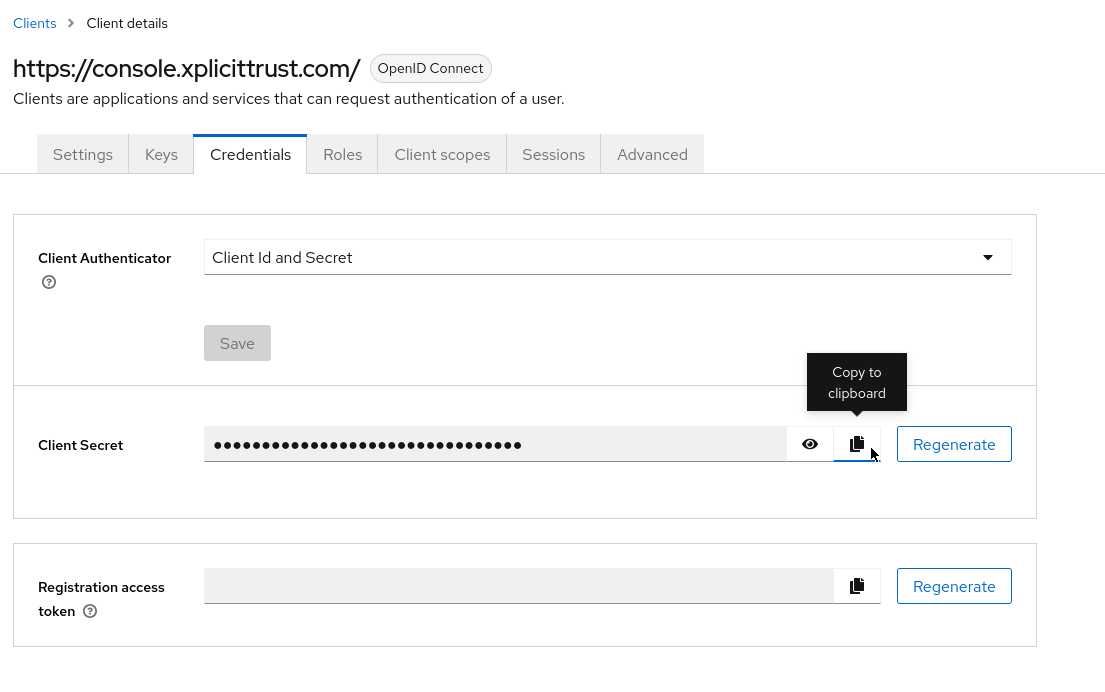Switch to the Settings tab
The width and height of the screenshot is (1105, 692).
(82, 154)
